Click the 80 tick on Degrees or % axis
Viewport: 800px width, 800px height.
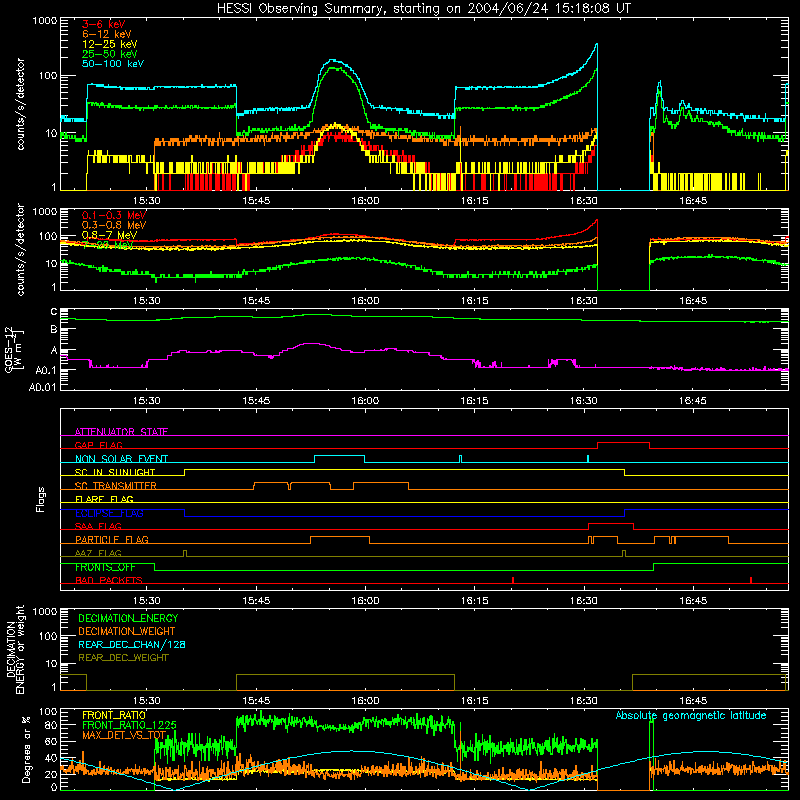tap(51, 726)
